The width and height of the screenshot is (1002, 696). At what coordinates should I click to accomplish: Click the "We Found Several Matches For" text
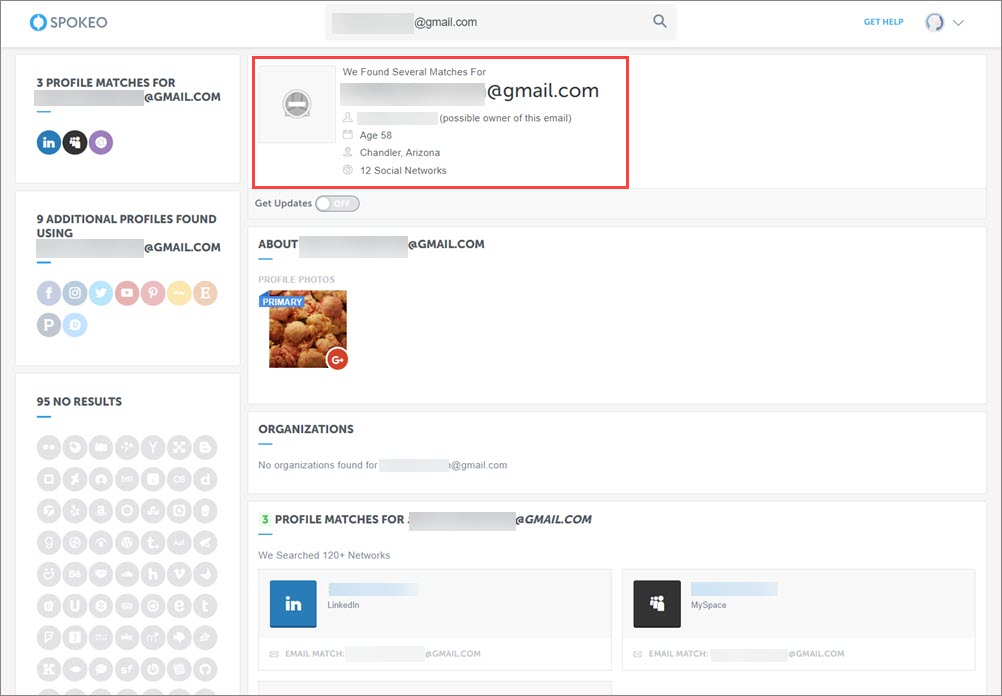[414, 72]
